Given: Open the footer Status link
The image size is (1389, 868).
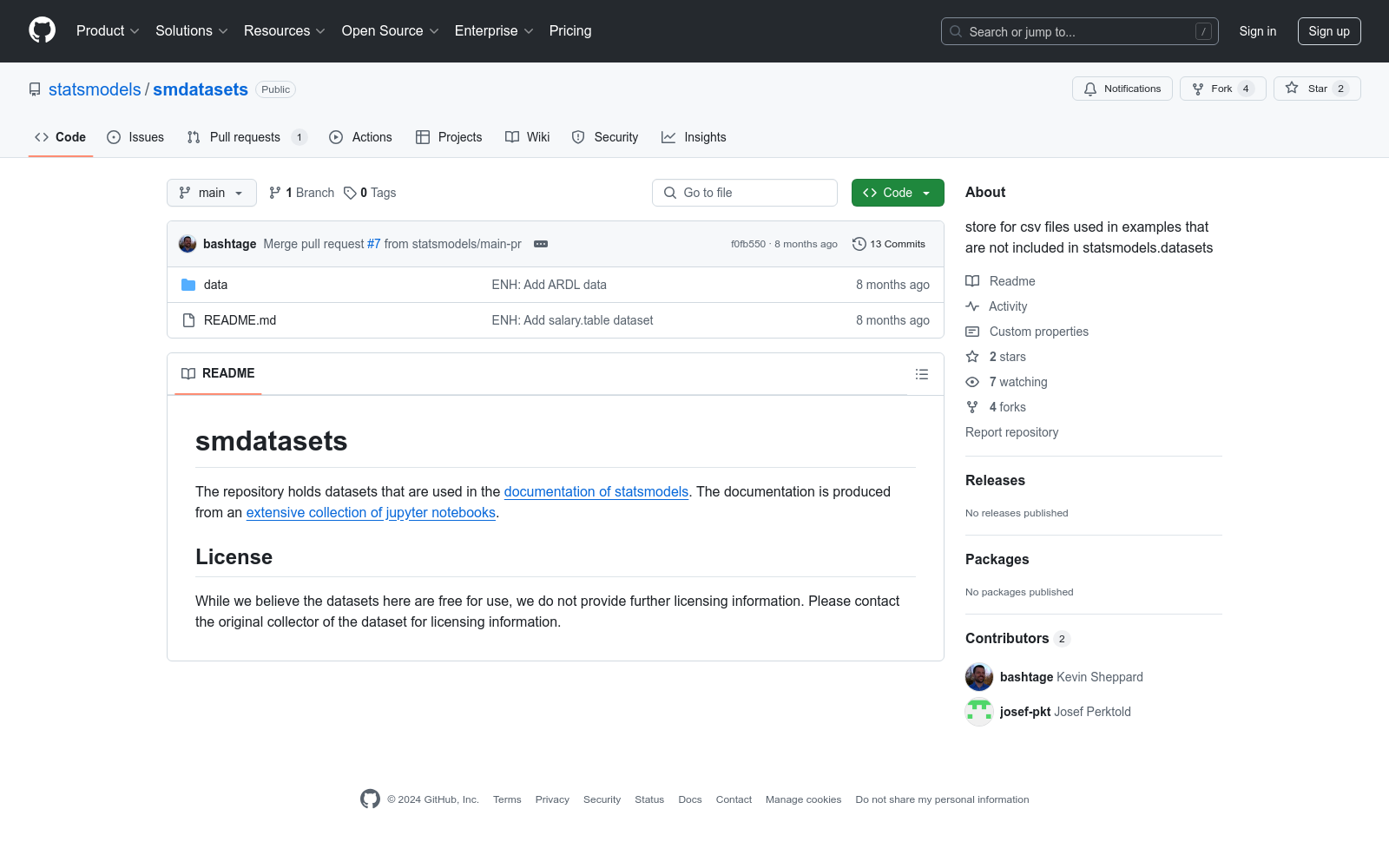Looking at the screenshot, I should 649,799.
